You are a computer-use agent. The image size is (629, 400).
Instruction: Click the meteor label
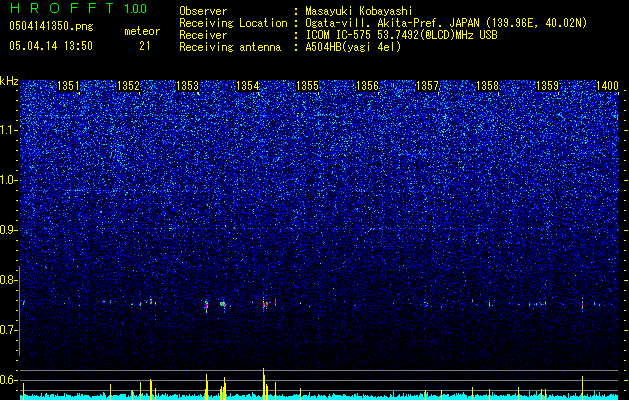click(142, 31)
